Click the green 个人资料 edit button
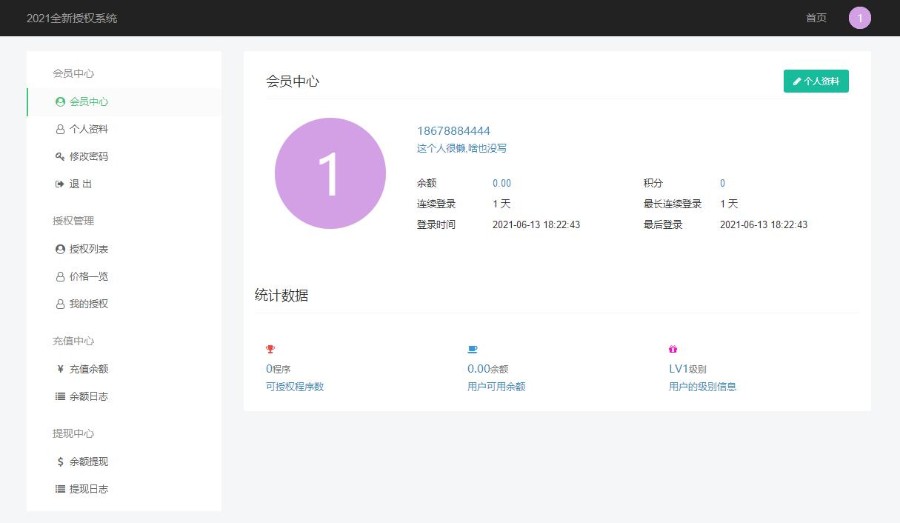The height and width of the screenshot is (523, 900). point(816,81)
